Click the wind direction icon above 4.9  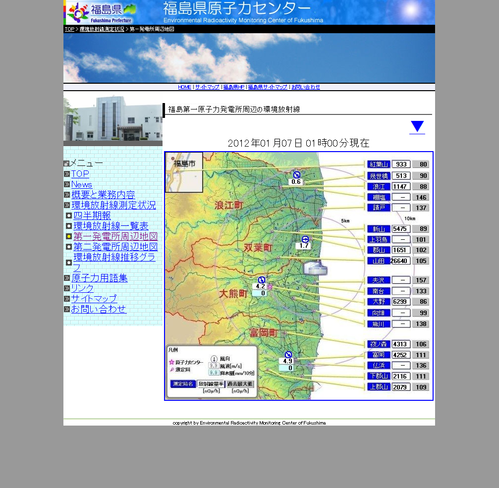point(288,354)
